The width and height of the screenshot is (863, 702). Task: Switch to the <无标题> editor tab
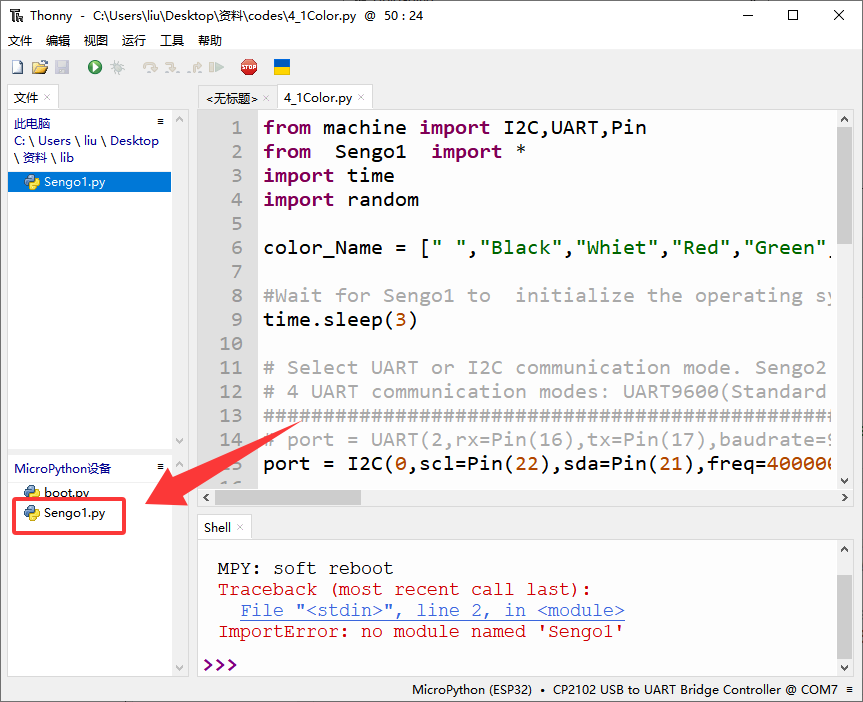(x=232, y=98)
